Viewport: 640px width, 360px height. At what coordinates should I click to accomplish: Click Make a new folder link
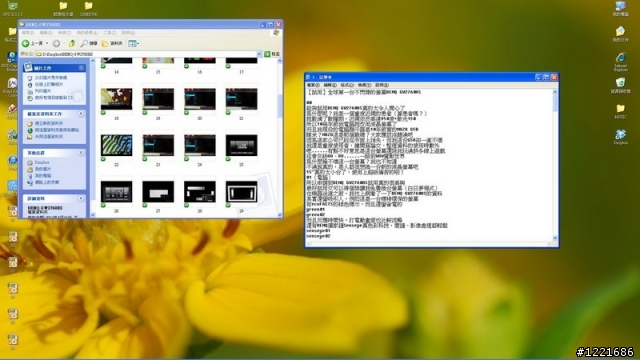(x=45, y=123)
